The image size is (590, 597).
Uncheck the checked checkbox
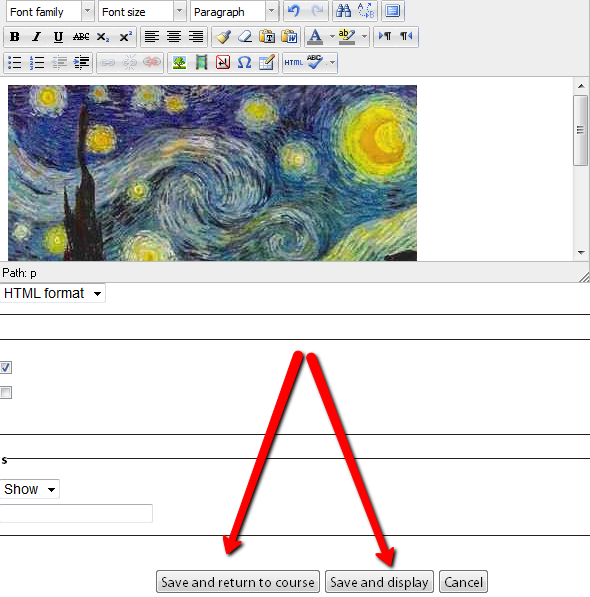[6, 367]
